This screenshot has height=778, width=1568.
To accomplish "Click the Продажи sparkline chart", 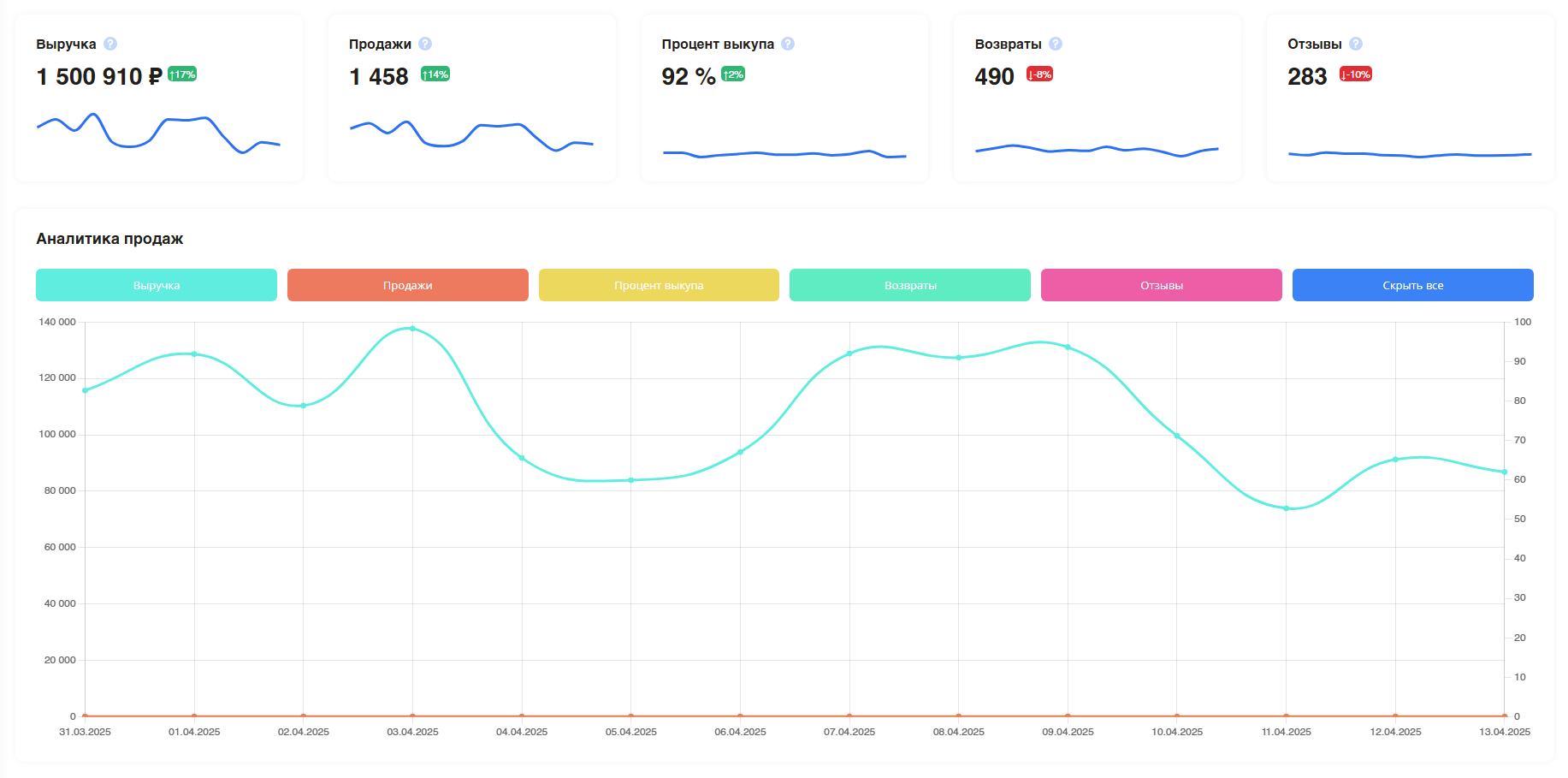I will [471, 135].
